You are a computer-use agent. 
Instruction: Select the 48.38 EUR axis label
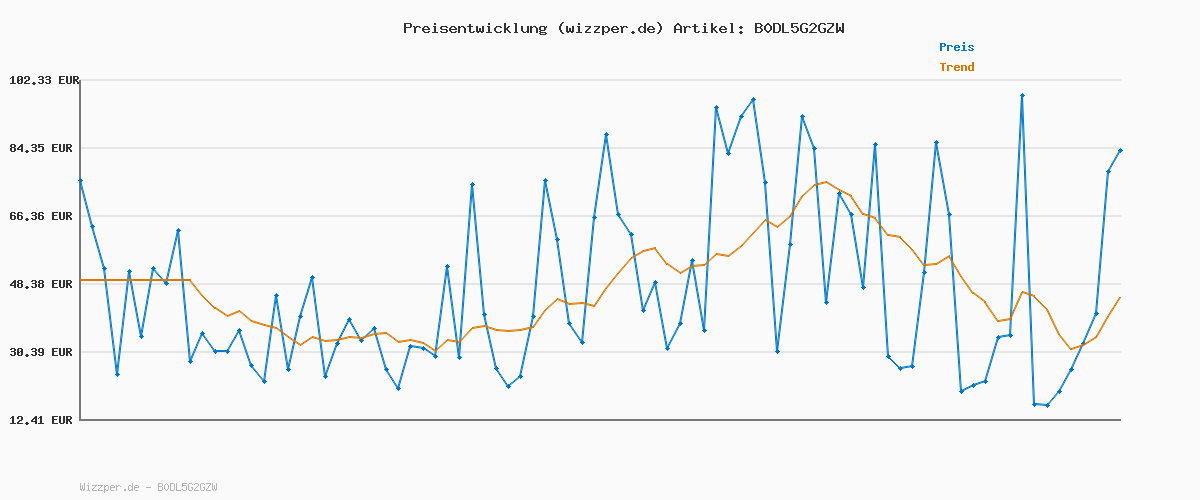point(43,284)
